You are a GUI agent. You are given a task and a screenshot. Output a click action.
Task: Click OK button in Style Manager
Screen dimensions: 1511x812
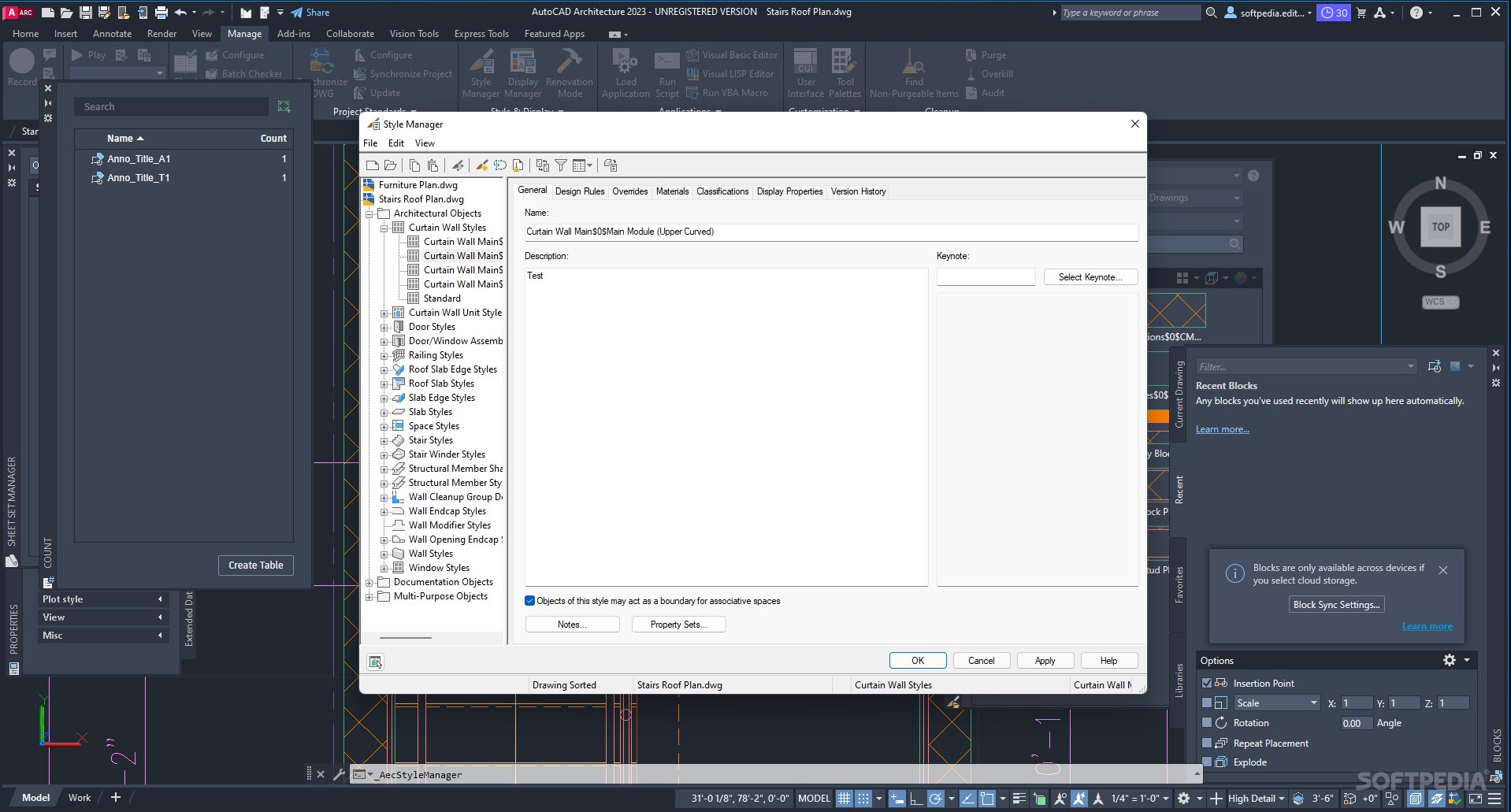[918, 661]
